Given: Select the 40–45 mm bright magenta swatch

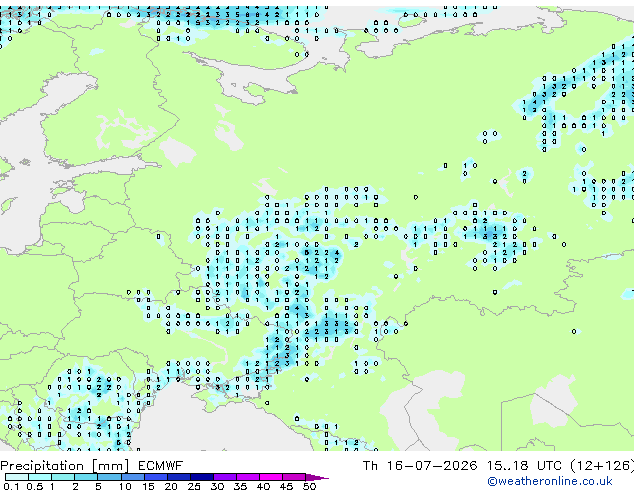Looking at the screenshot, I should point(271,477).
